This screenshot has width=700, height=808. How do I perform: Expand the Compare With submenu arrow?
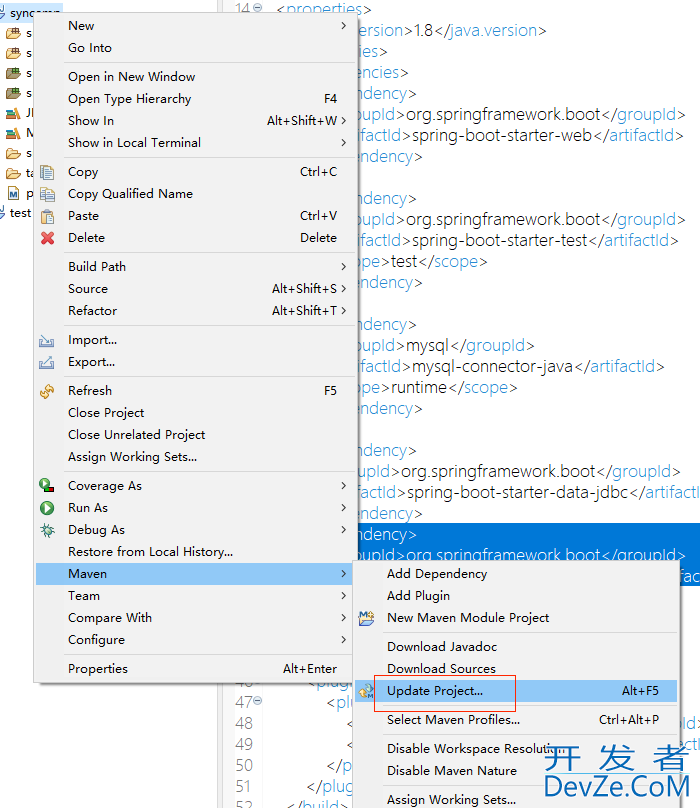(343, 617)
